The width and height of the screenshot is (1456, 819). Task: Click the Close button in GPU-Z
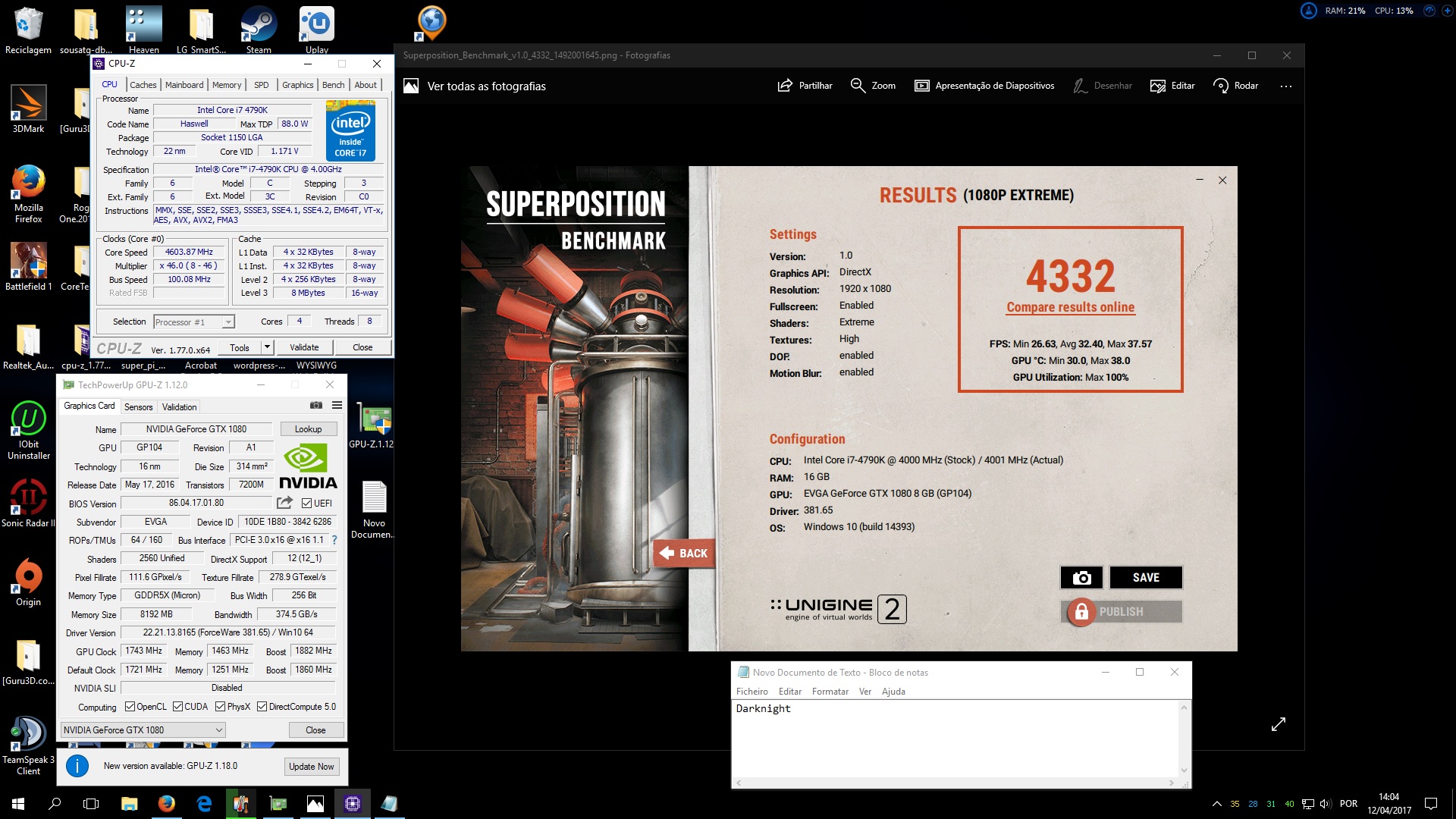[315, 730]
